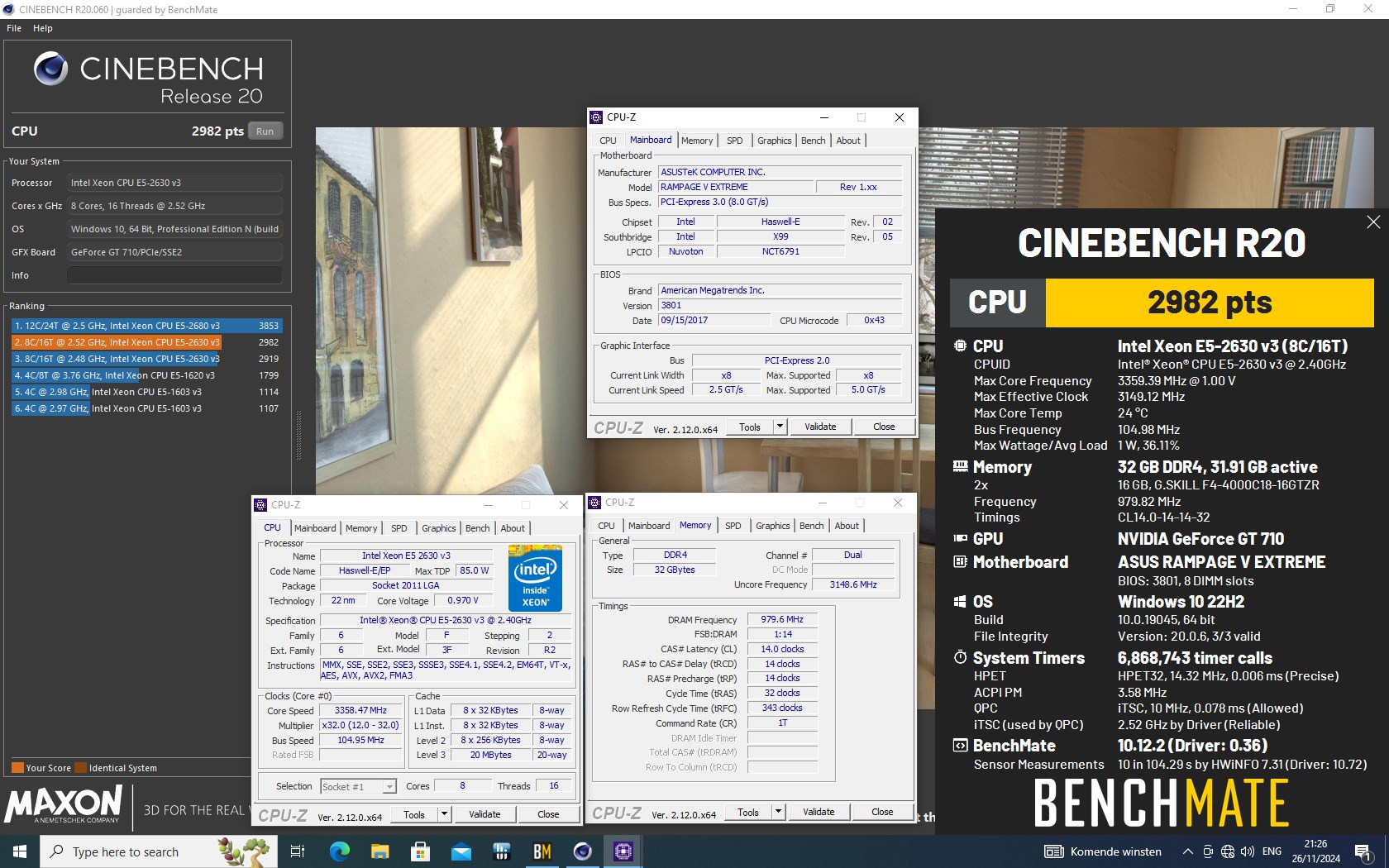Click volume speaker tray icon
1389x868 pixels.
(x=1248, y=851)
